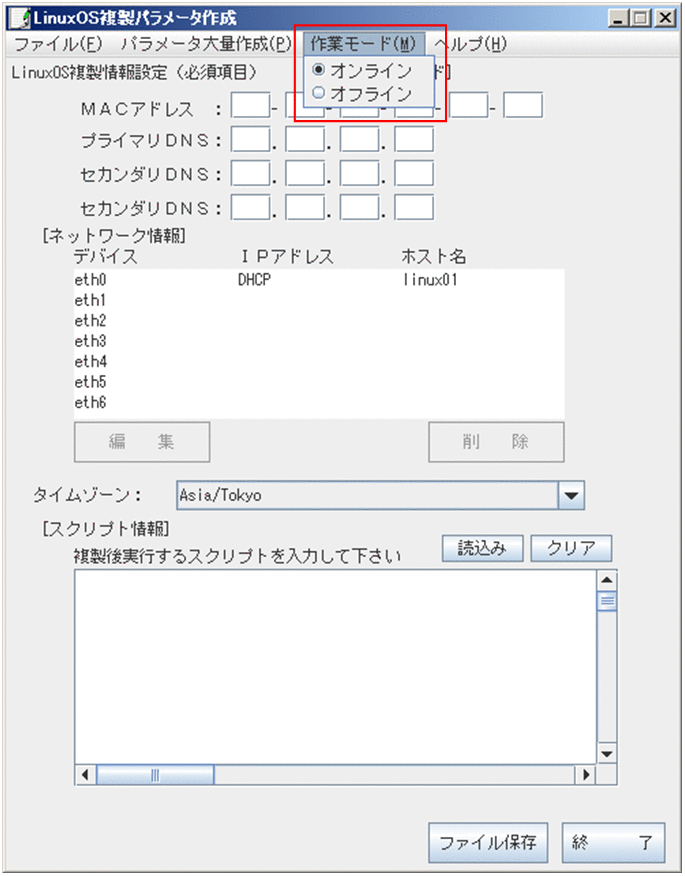Click the first MACアドレス input box

[250, 105]
